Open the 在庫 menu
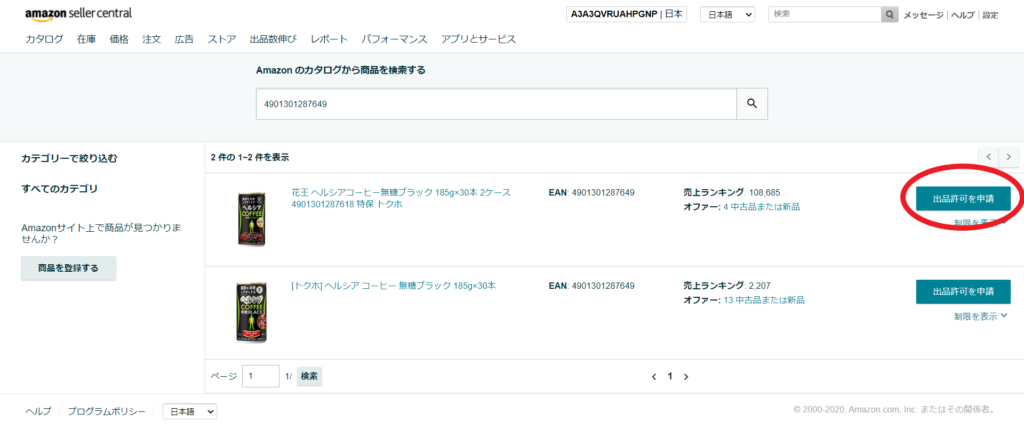Image resolution: width=1024 pixels, height=446 pixels. (86, 39)
